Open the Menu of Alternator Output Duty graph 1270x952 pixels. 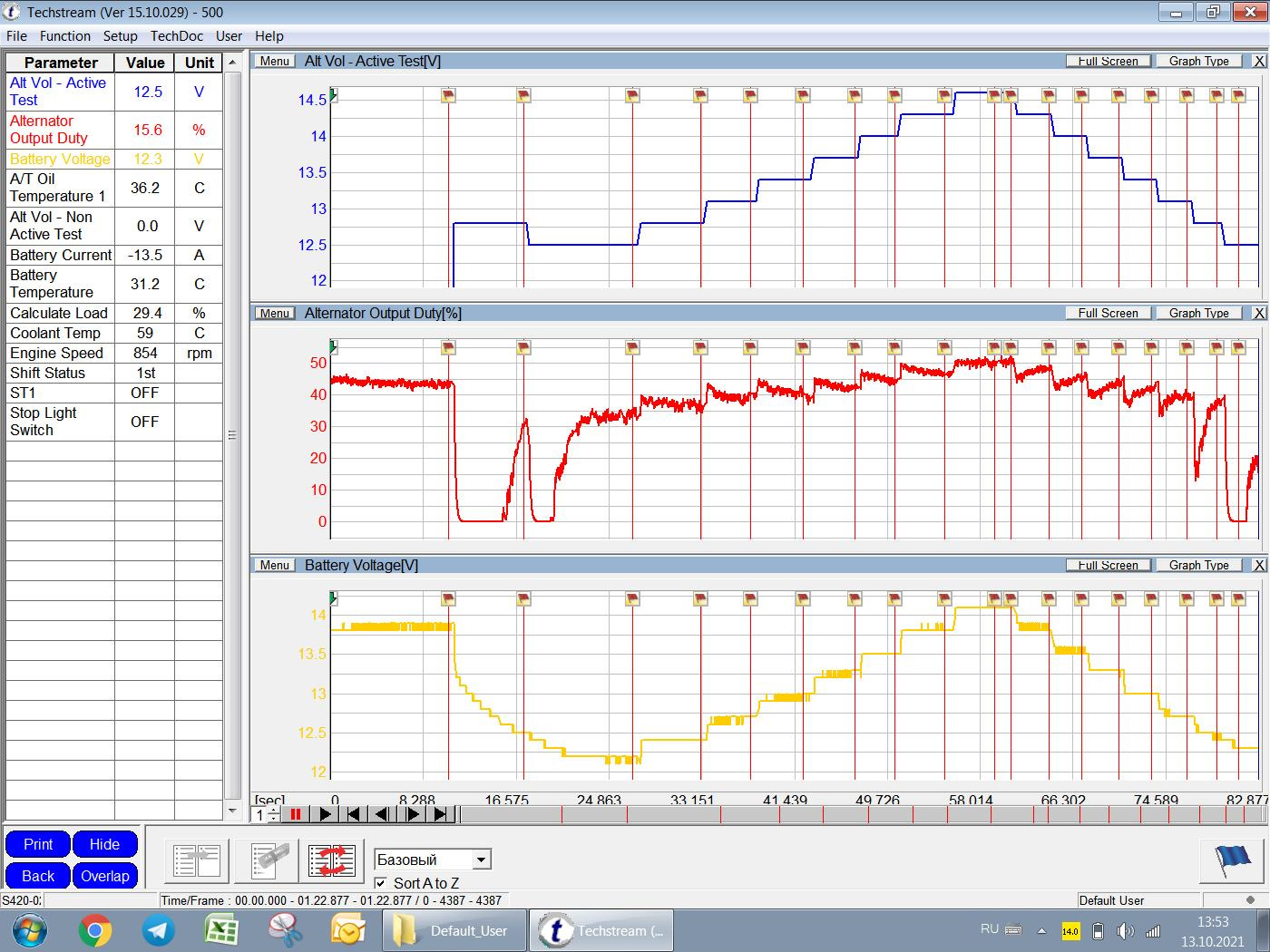pos(274,313)
